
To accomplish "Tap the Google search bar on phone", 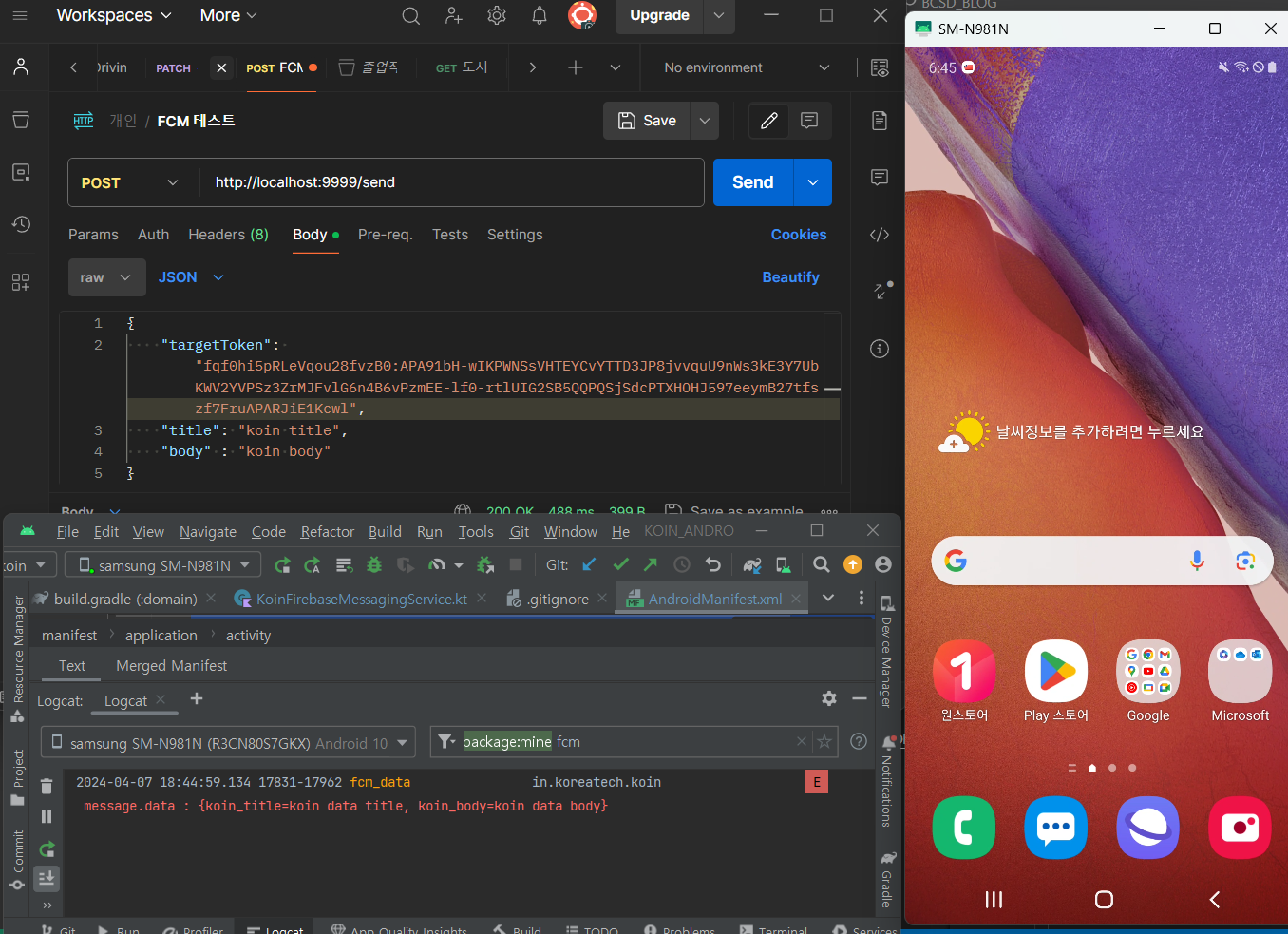I will 1102,561.
